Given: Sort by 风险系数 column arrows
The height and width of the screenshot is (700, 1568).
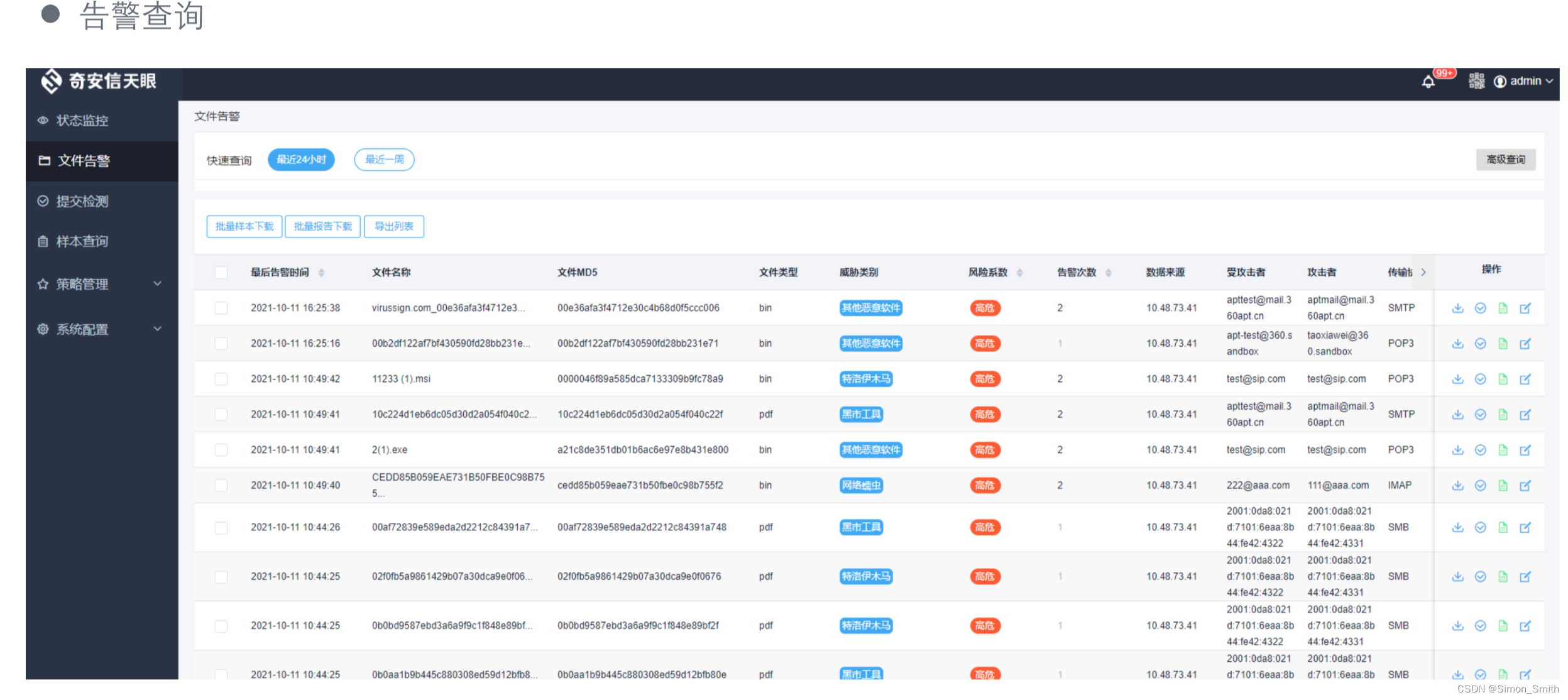Looking at the screenshot, I should tap(1019, 273).
